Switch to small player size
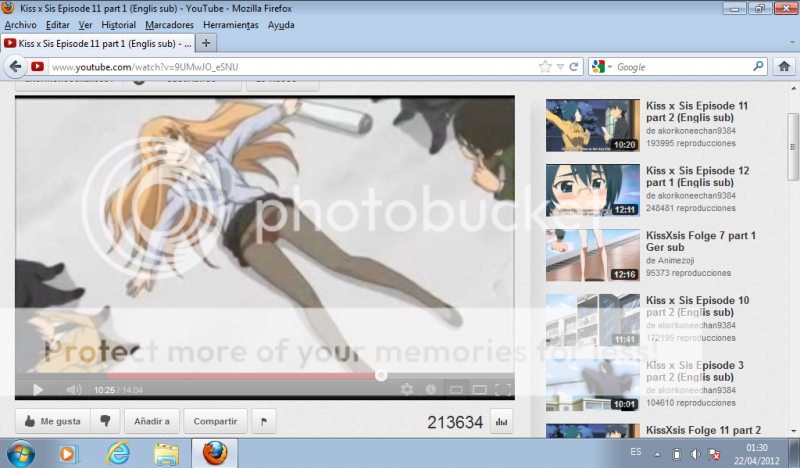 [x=456, y=390]
